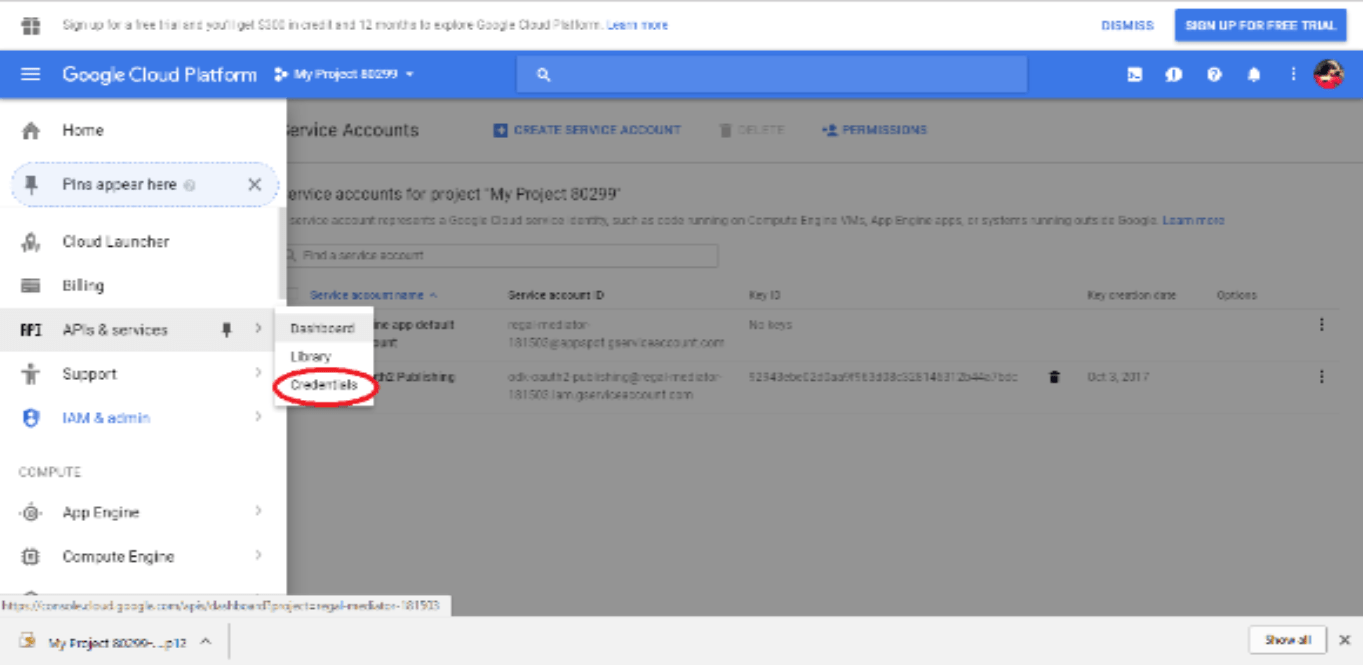Click the Google Cloud Platform logo text
The height and width of the screenshot is (665, 1363).
coord(159,75)
